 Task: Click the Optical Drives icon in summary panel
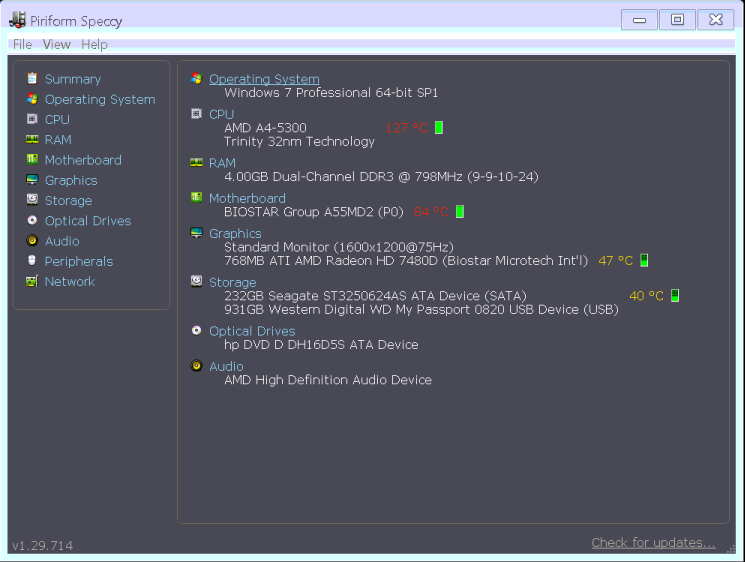coord(196,330)
